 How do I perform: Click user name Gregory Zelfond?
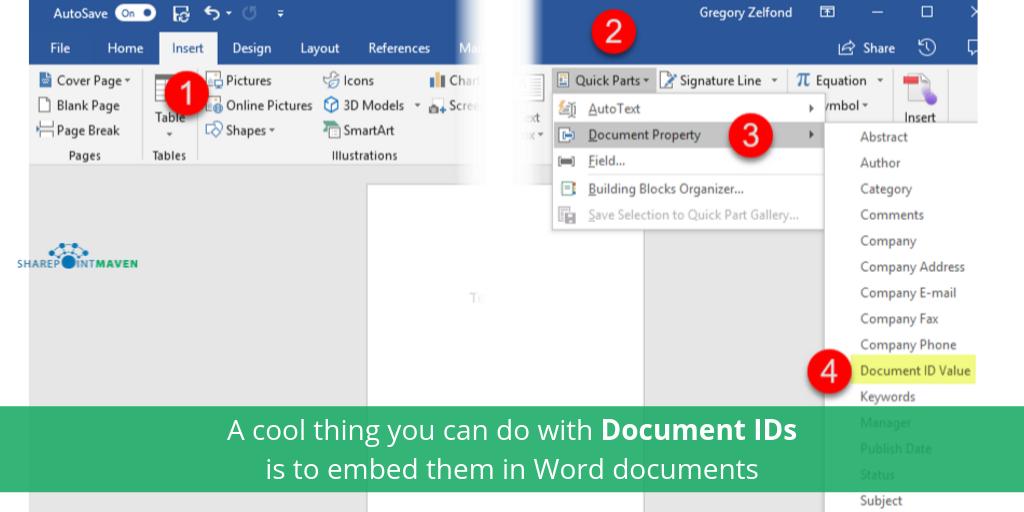coord(745,12)
